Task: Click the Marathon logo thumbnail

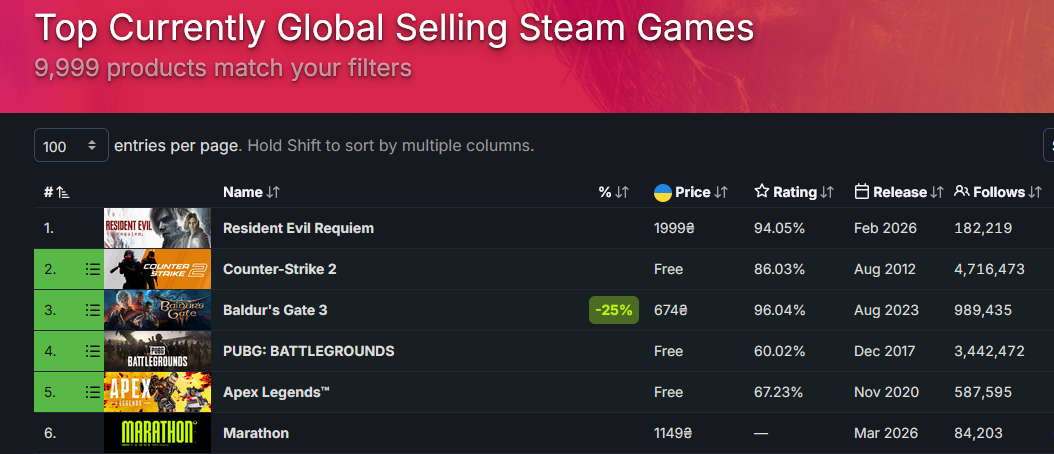Action: tap(157, 433)
